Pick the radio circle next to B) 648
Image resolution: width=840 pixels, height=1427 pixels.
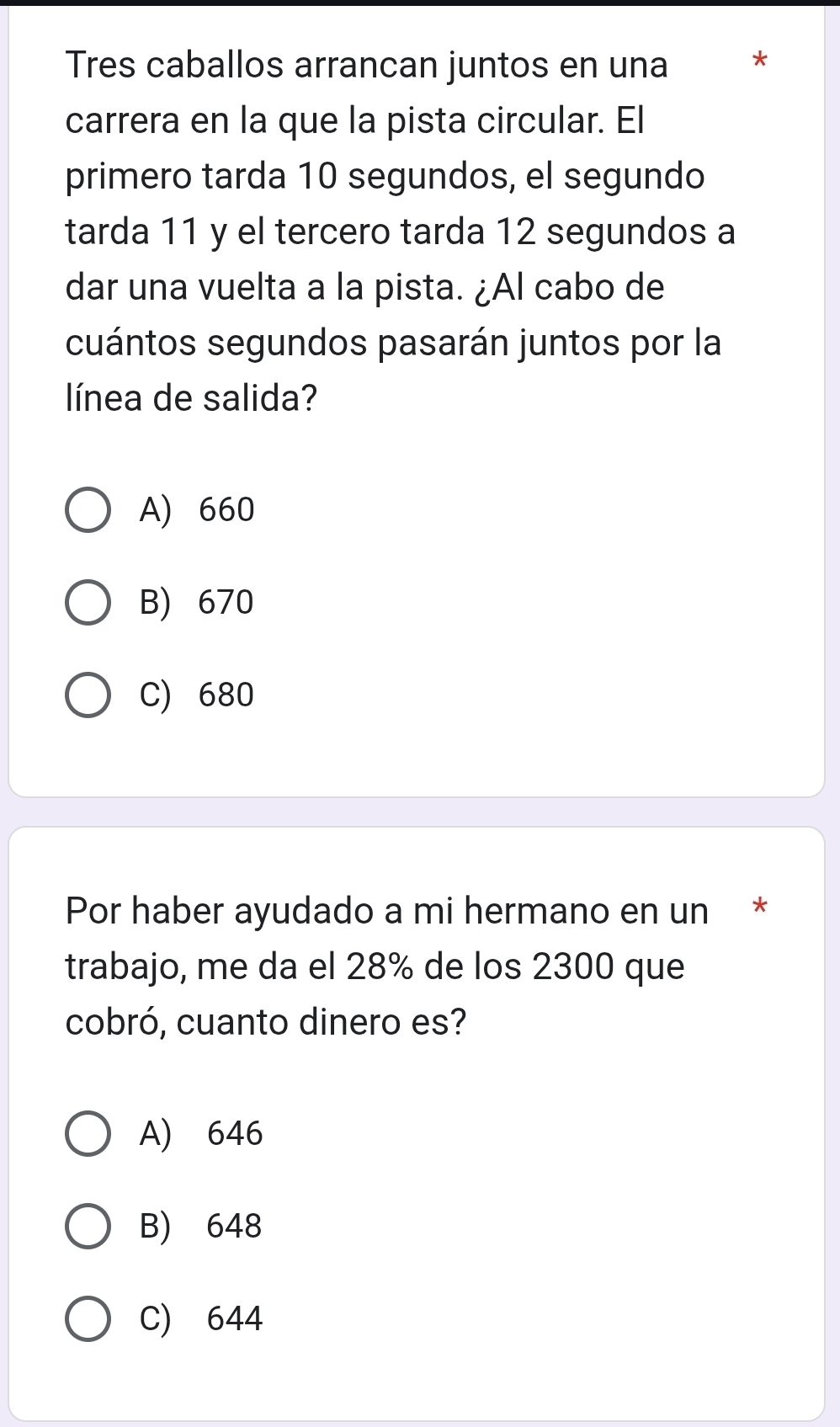pyautogui.click(x=88, y=1227)
